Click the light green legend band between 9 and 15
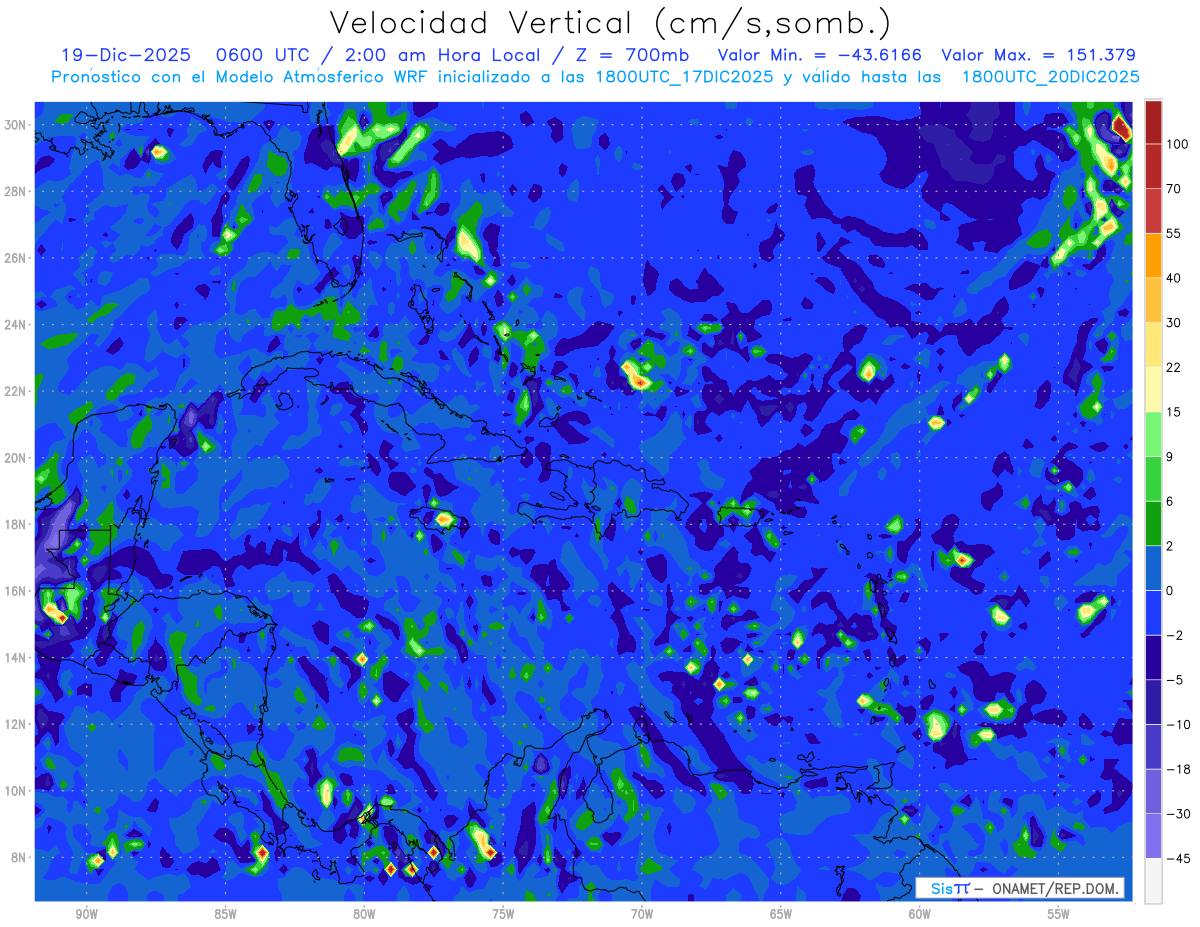Viewport: 1200px width, 927px height. [1153, 434]
